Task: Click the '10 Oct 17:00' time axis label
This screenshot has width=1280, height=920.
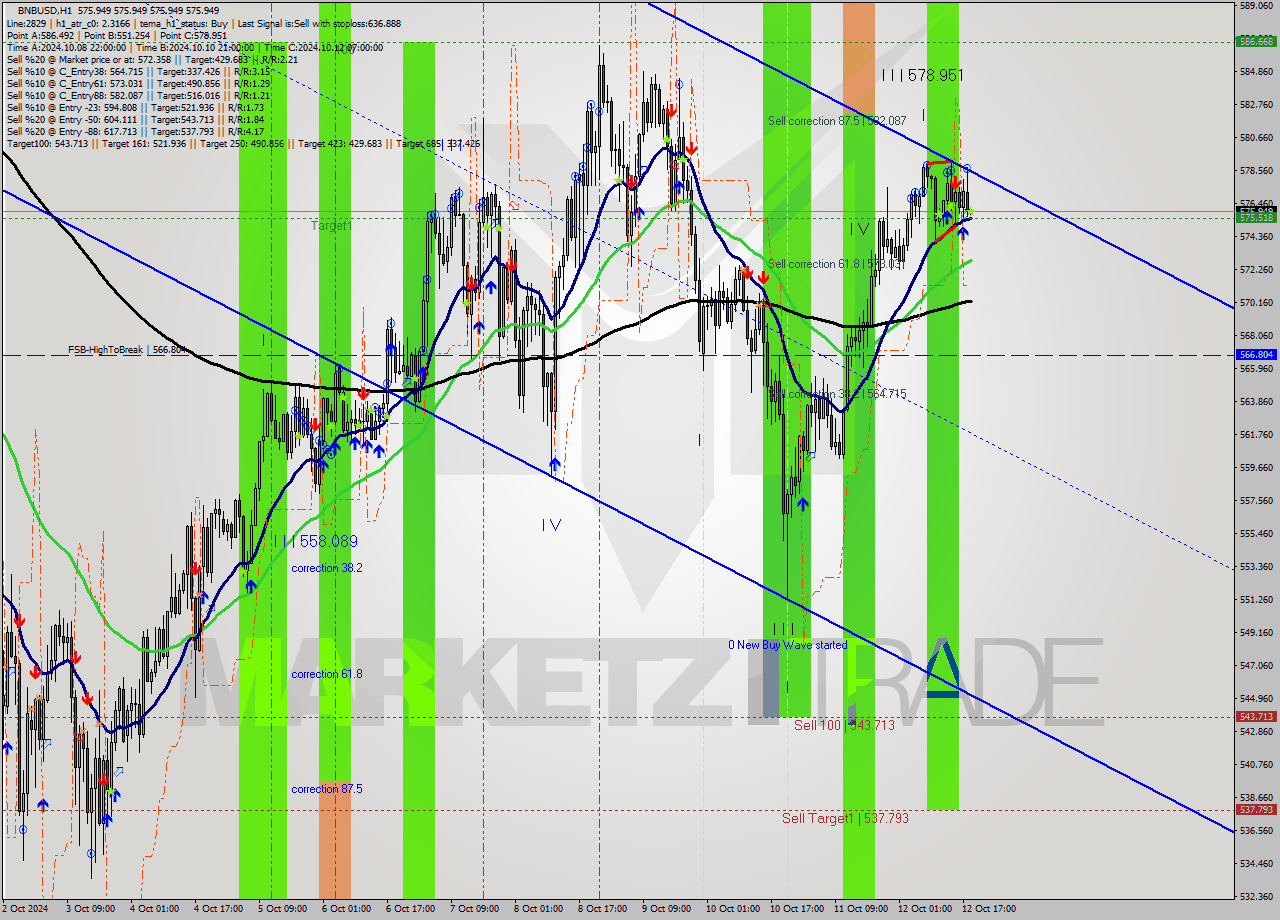Action: click(797, 909)
